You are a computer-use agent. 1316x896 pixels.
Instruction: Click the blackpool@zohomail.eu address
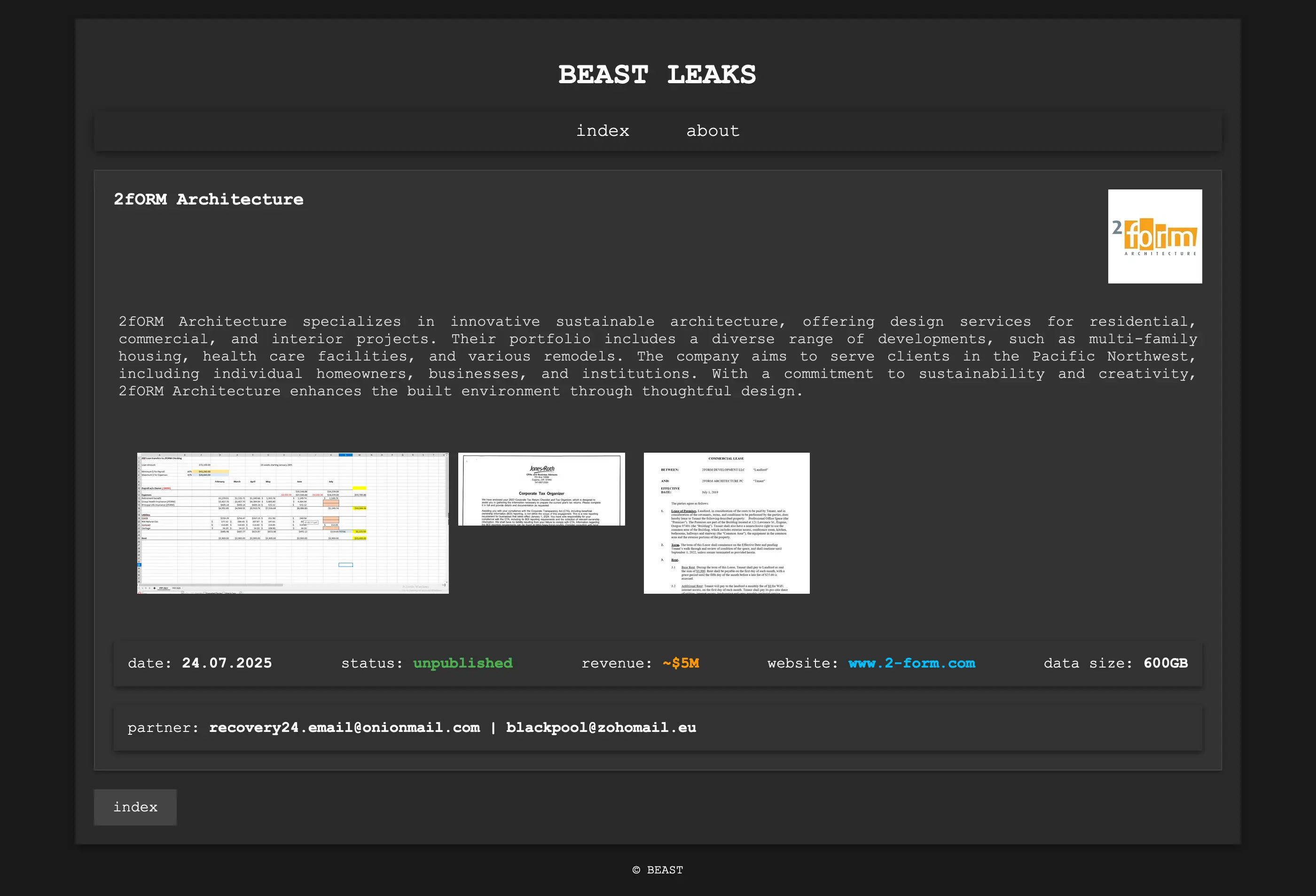click(x=601, y=728)
